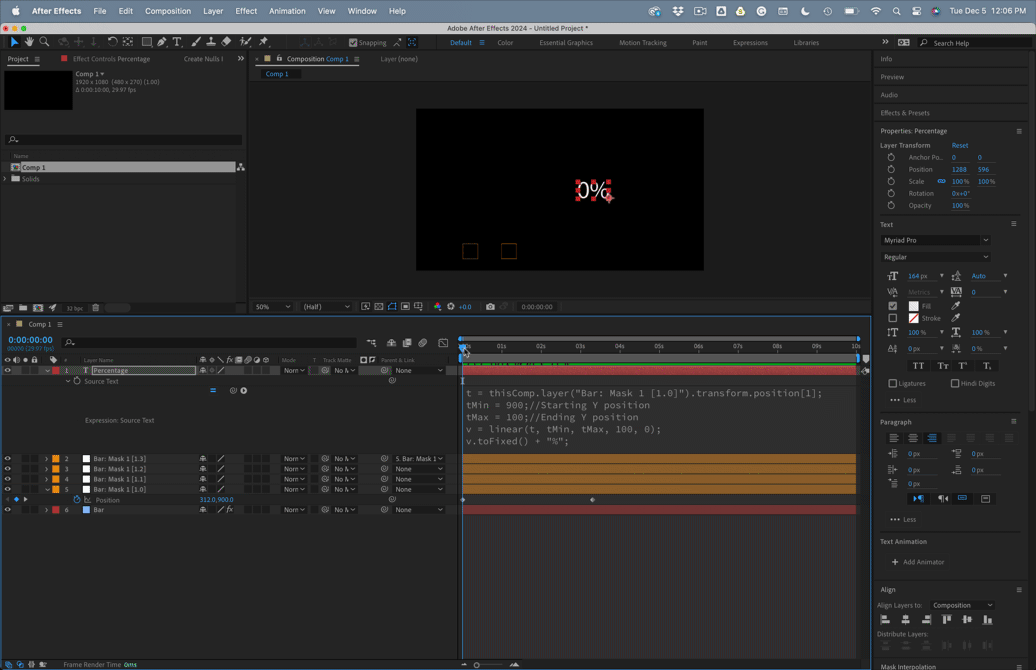Switch to Motion Tracking workspace
Viewport: 1036px width, 670px height.
tap(642, 42)
